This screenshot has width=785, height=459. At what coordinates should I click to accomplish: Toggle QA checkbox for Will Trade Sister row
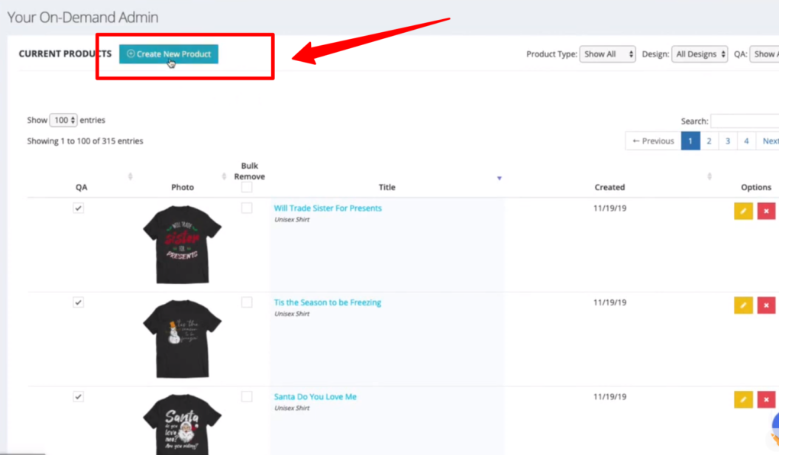pyautogui.click(x=78, y=208)
